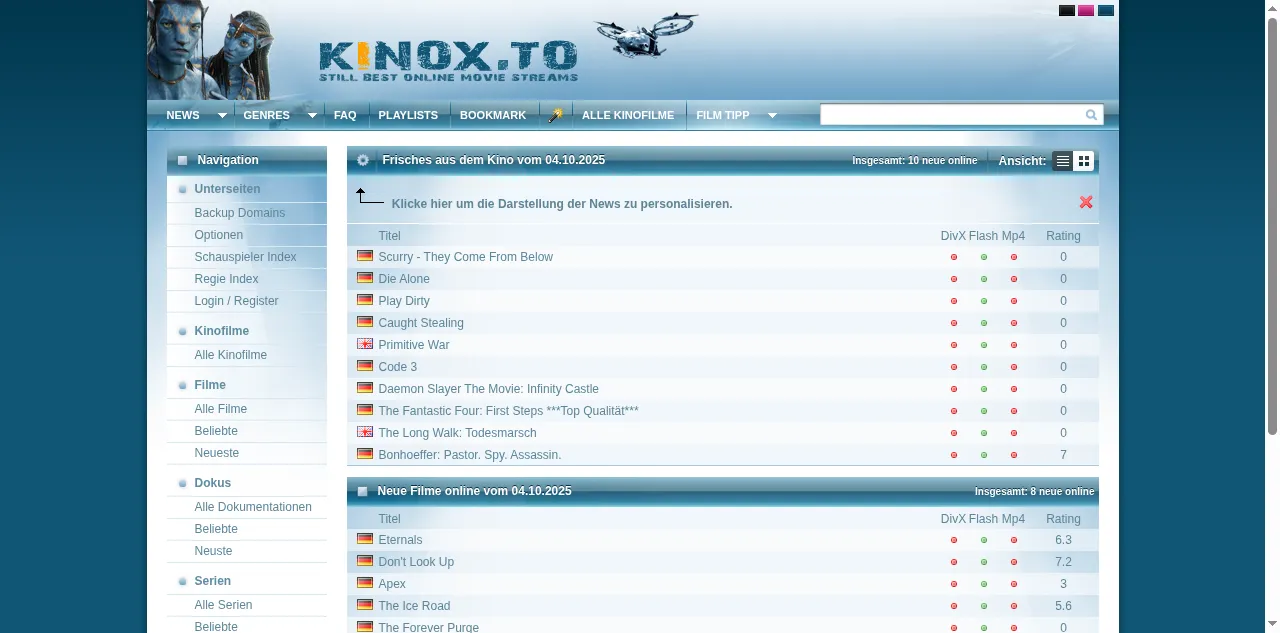Screen dimensions: 1280x633
Task: Click Rating column header in Kino table
Action: coord(1063,236)
